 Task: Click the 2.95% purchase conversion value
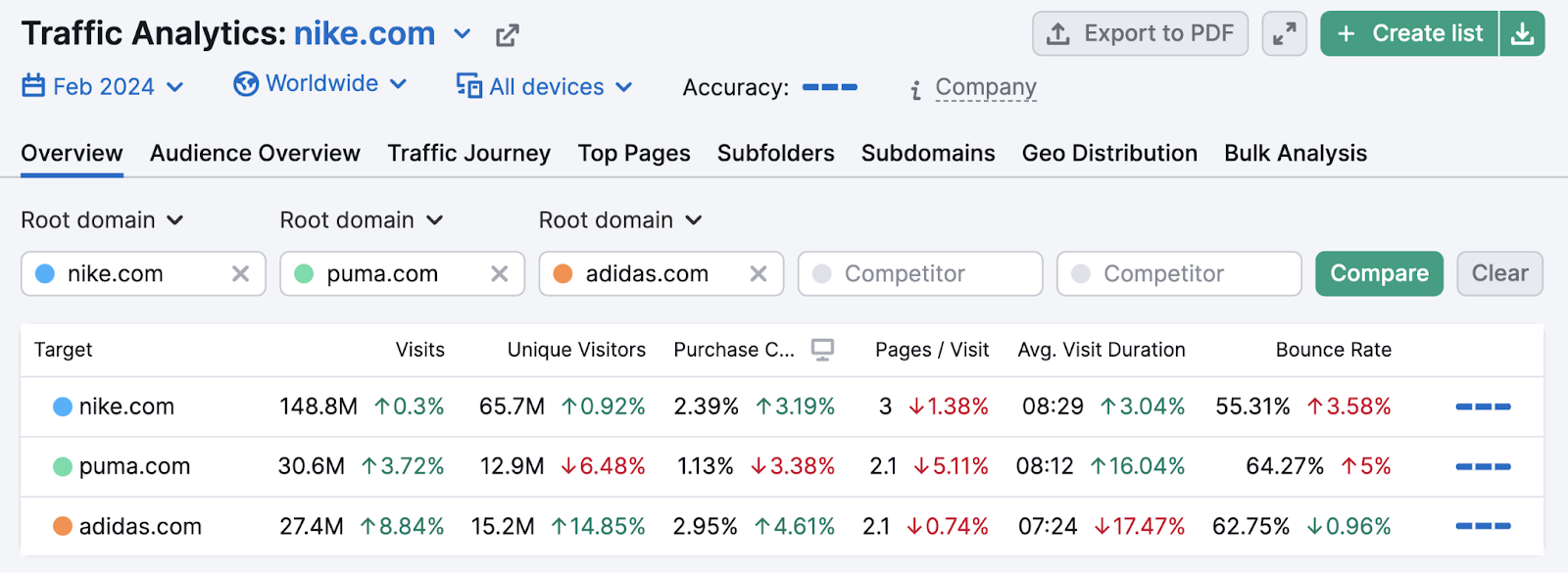pyautogui.click(x=706, y=527)
